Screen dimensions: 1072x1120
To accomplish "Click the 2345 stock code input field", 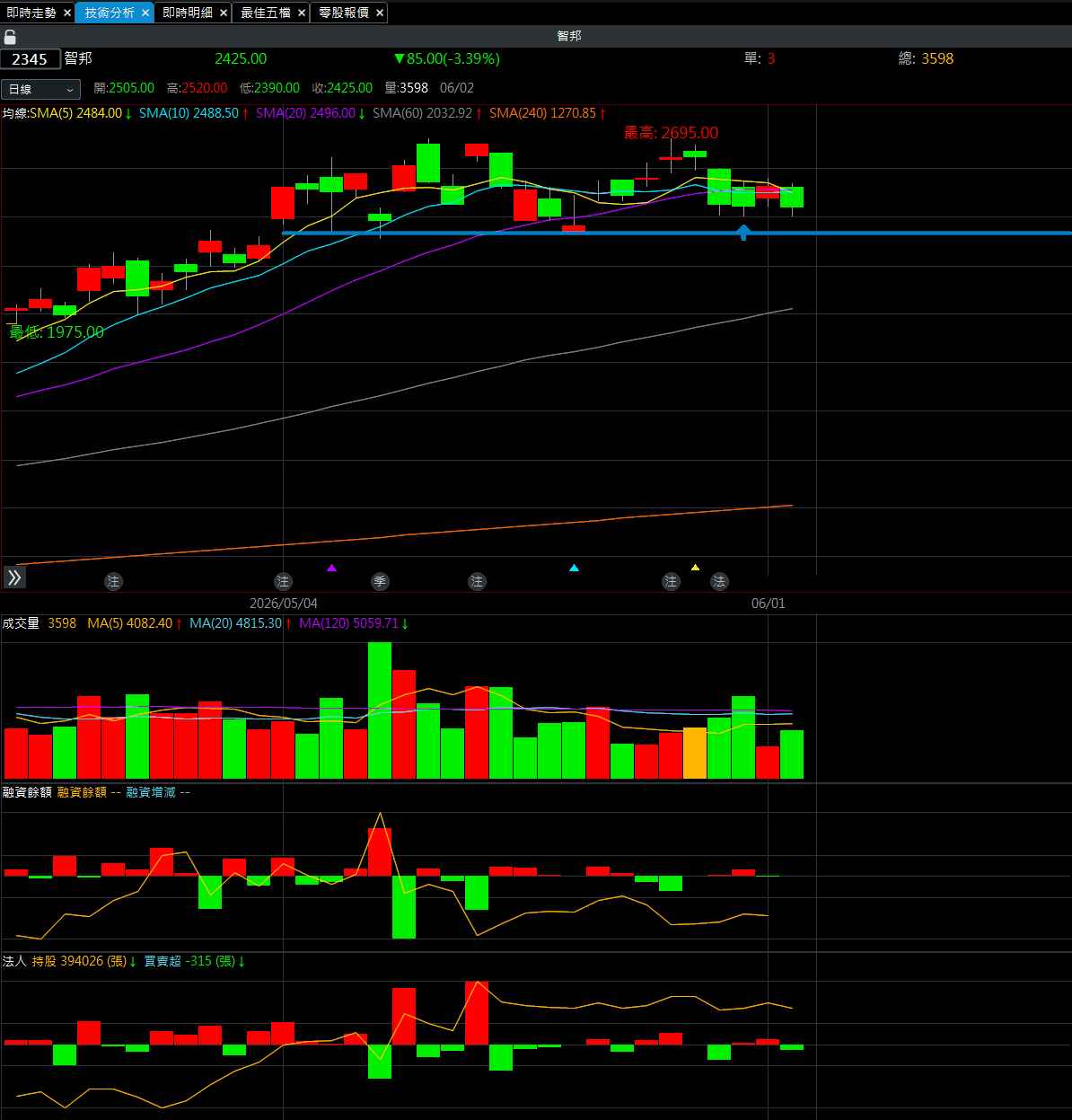I will pyautogui.click(x=31, y=59).
